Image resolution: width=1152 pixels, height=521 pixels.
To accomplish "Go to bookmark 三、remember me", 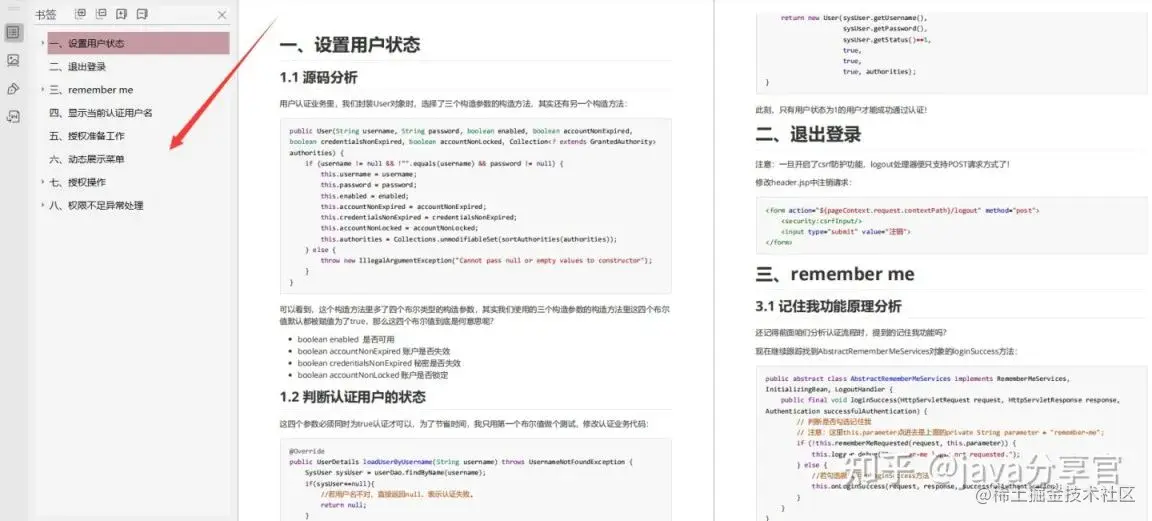I will point(91,90).
